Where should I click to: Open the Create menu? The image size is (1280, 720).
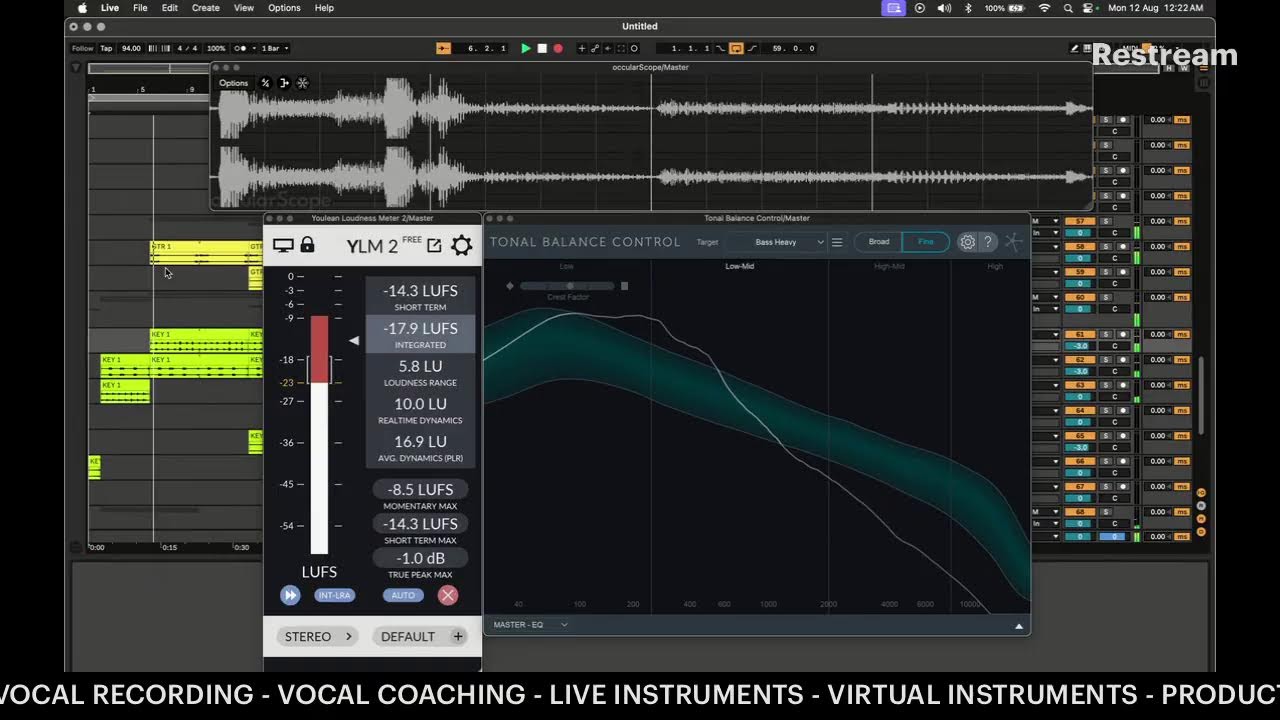pyautogui.click(x=206, y=8)
